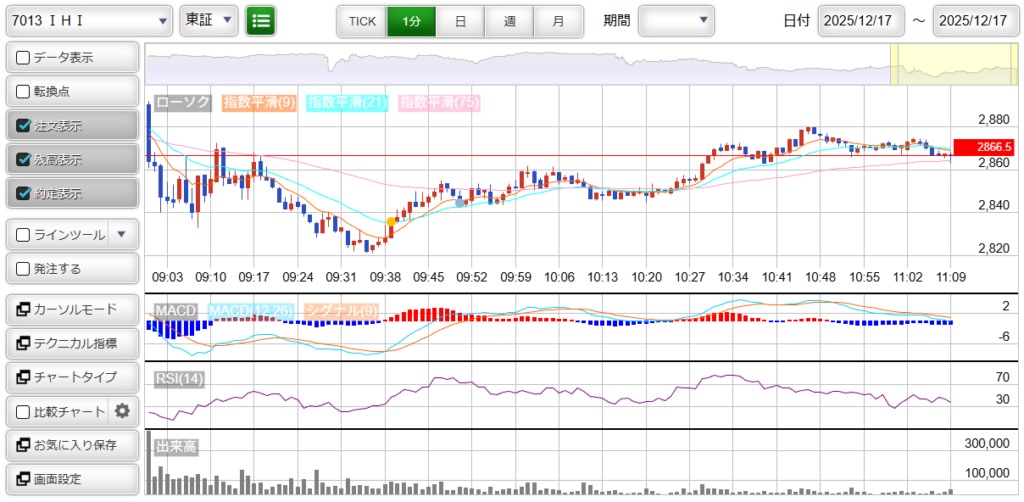Click お気に入り保存 to save favorite

point(70,445)
